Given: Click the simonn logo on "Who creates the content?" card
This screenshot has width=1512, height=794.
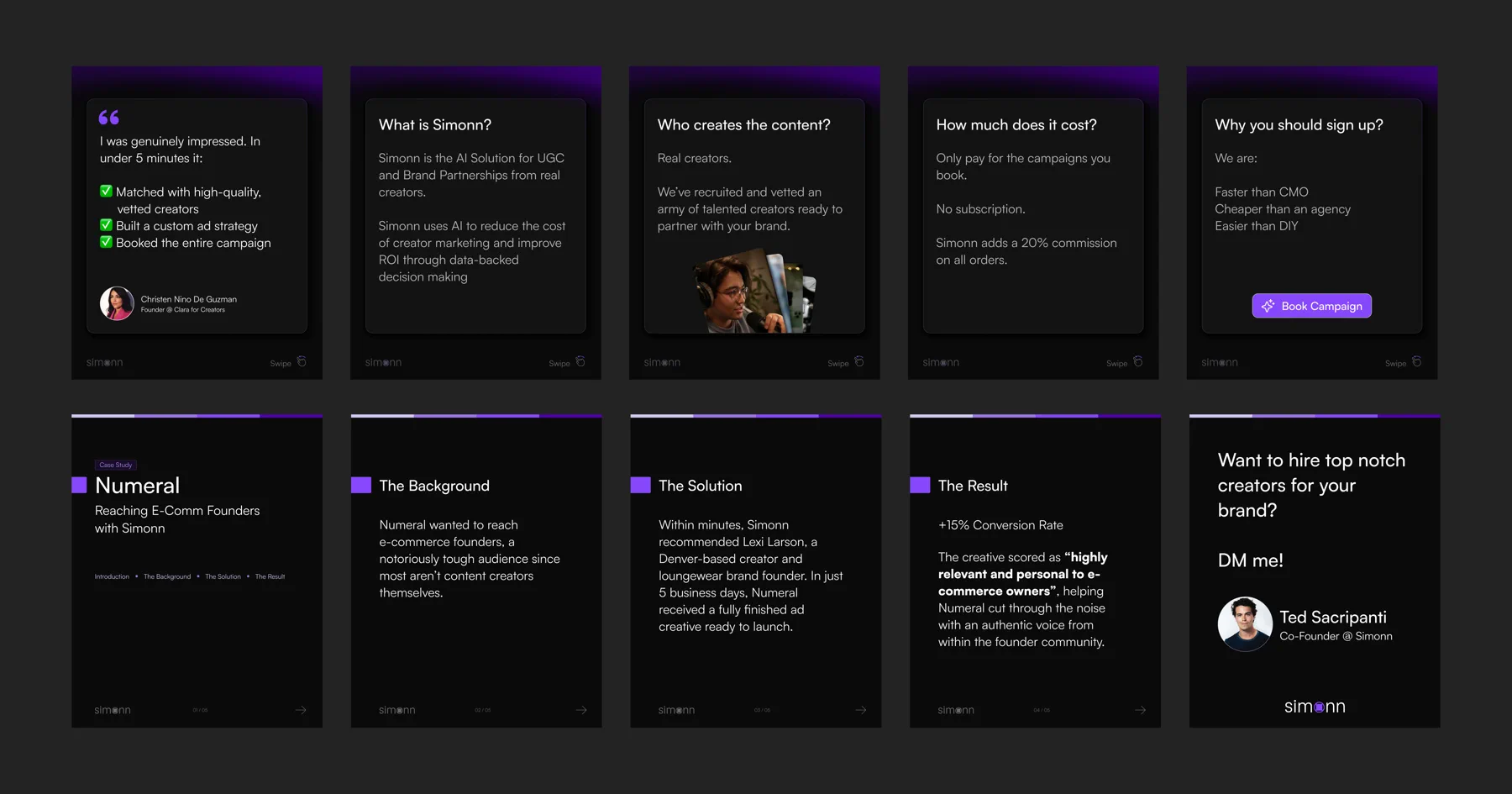Looking at the screenshot, I should (x=663, y=363).
